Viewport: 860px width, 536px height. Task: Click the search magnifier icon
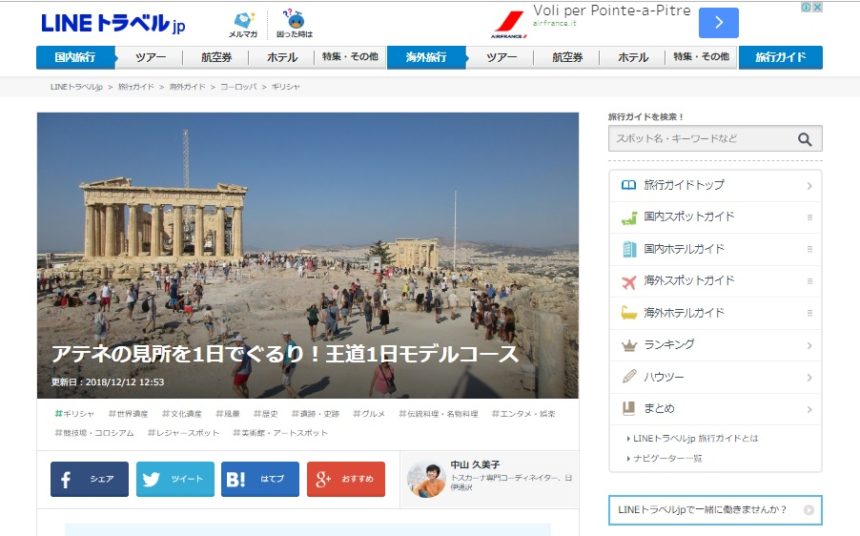pos(804,140)
